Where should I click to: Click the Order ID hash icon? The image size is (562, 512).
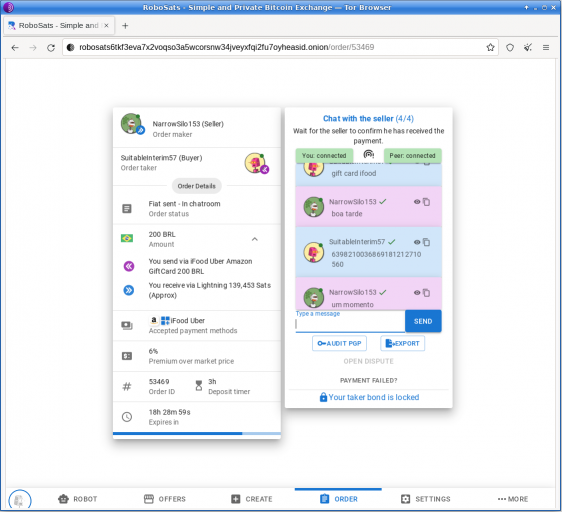pos(127,387)
